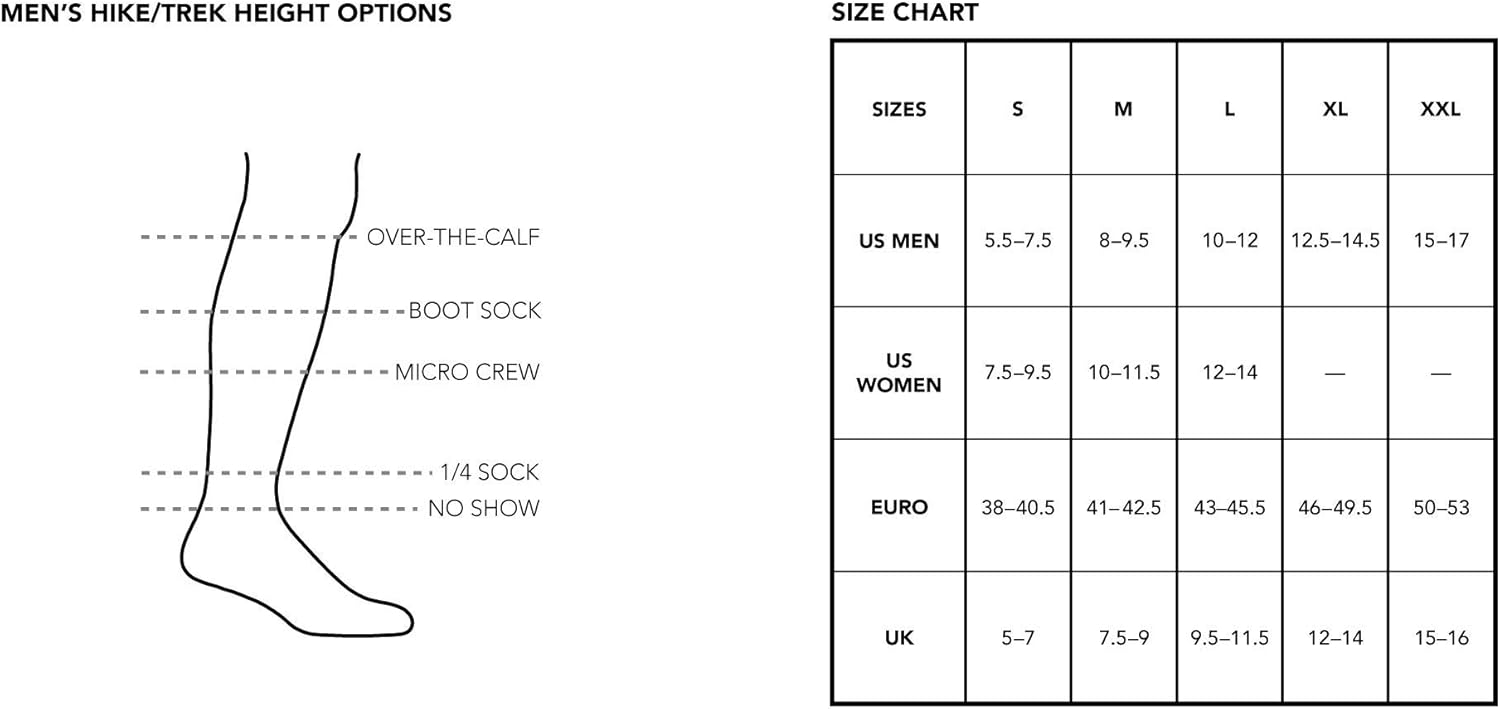The height and width of the screenshot is (709, 1500).
Task: Click the UK row header
Action: click(x=899, y=638)
